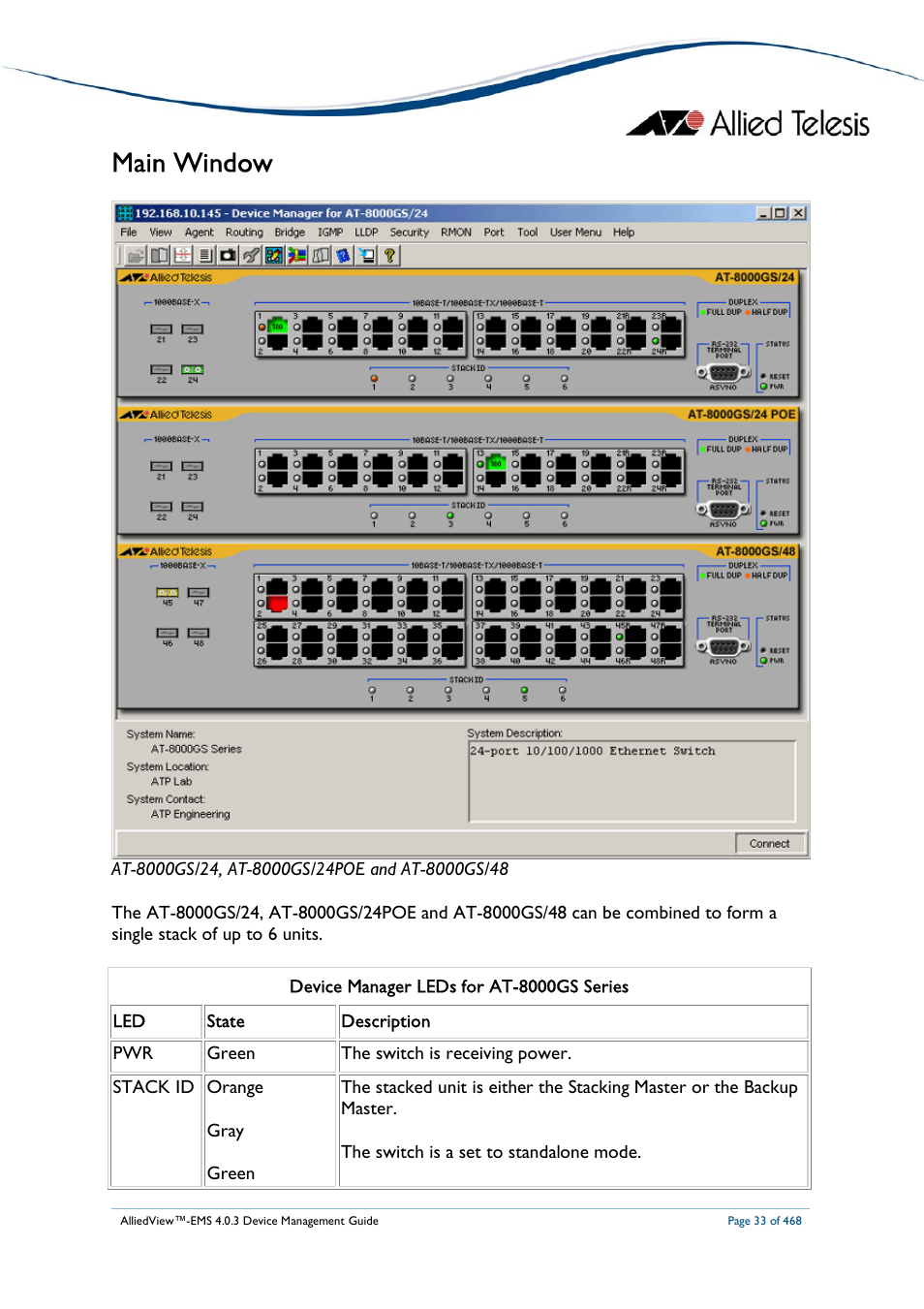Click the 'Page 33 of 468' footer text
This screenshot has height=1309, width=924.
(x=765, y=1221)
